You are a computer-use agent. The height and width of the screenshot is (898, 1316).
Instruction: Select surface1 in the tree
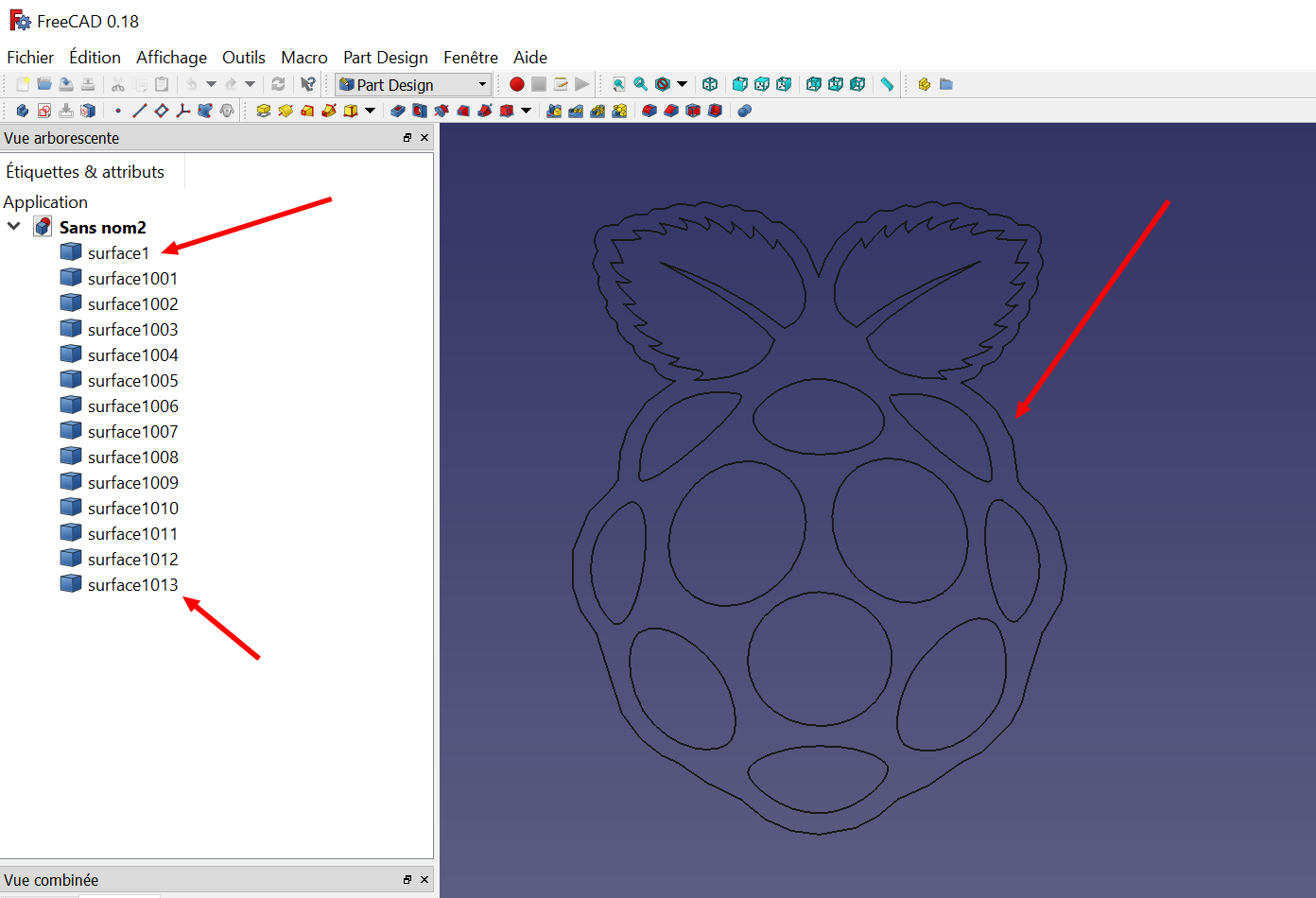[118, 252]
